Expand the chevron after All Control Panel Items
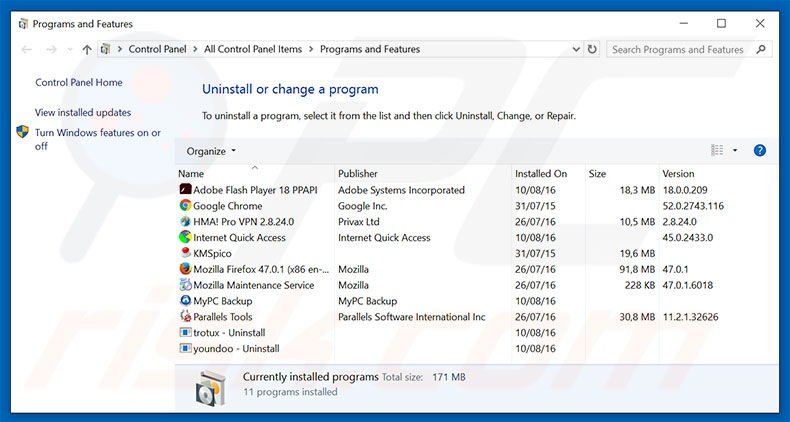790x422 pixels. (x=311, y=49)
